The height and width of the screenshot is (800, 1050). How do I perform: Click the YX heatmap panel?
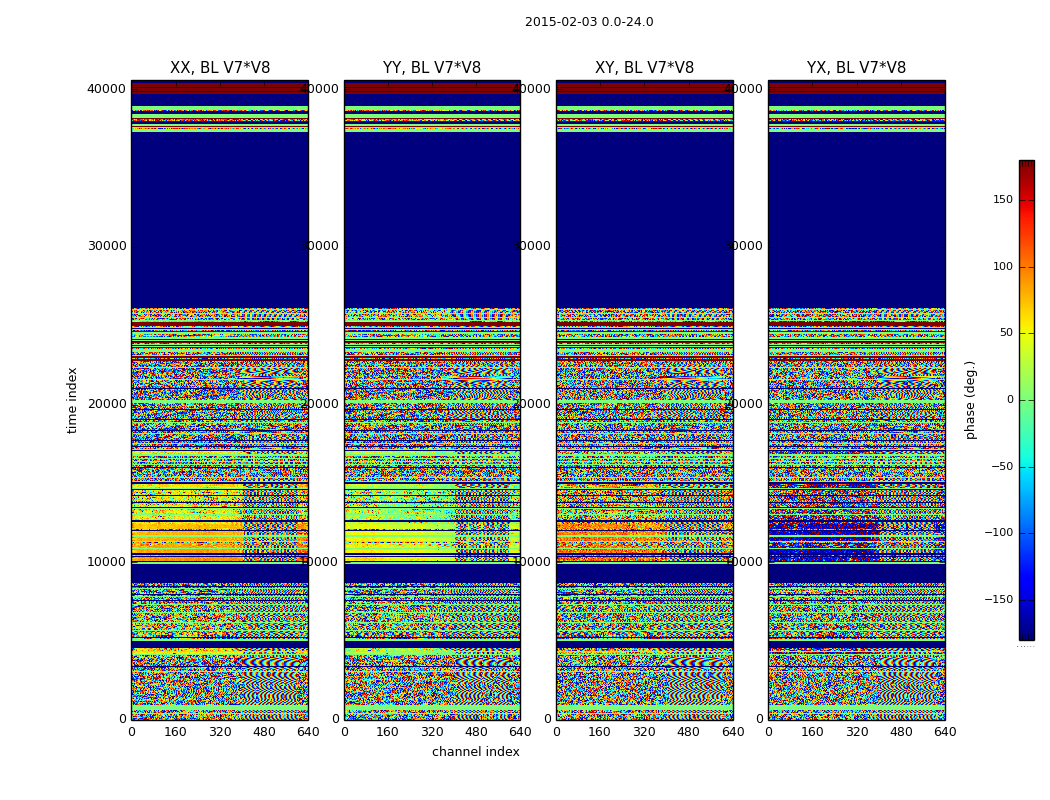coord(856,400)
